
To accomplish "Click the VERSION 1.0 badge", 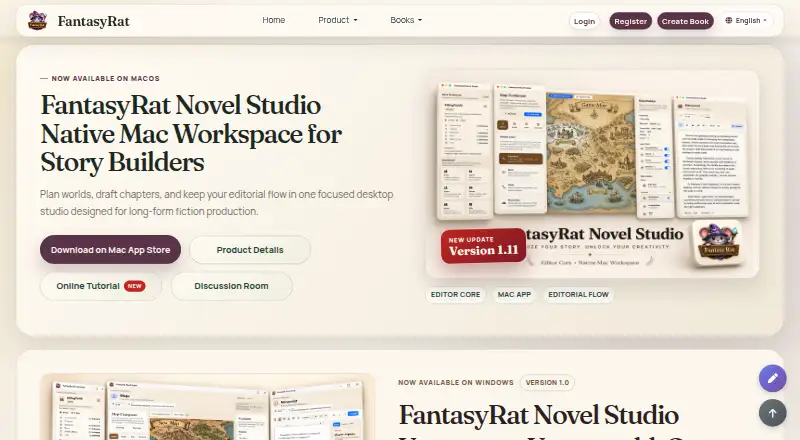I will point(547,382).
